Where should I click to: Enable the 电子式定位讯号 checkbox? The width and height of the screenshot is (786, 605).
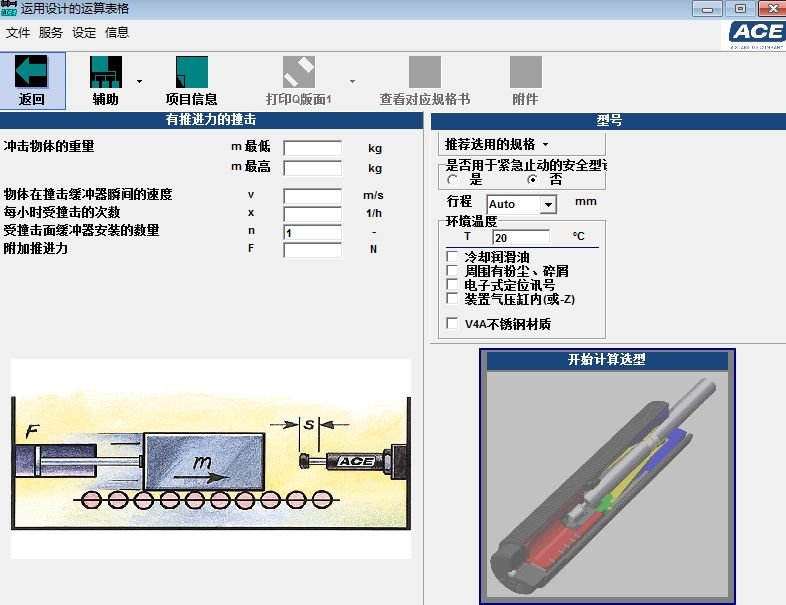pyautogui.click(x=452, y=285)
